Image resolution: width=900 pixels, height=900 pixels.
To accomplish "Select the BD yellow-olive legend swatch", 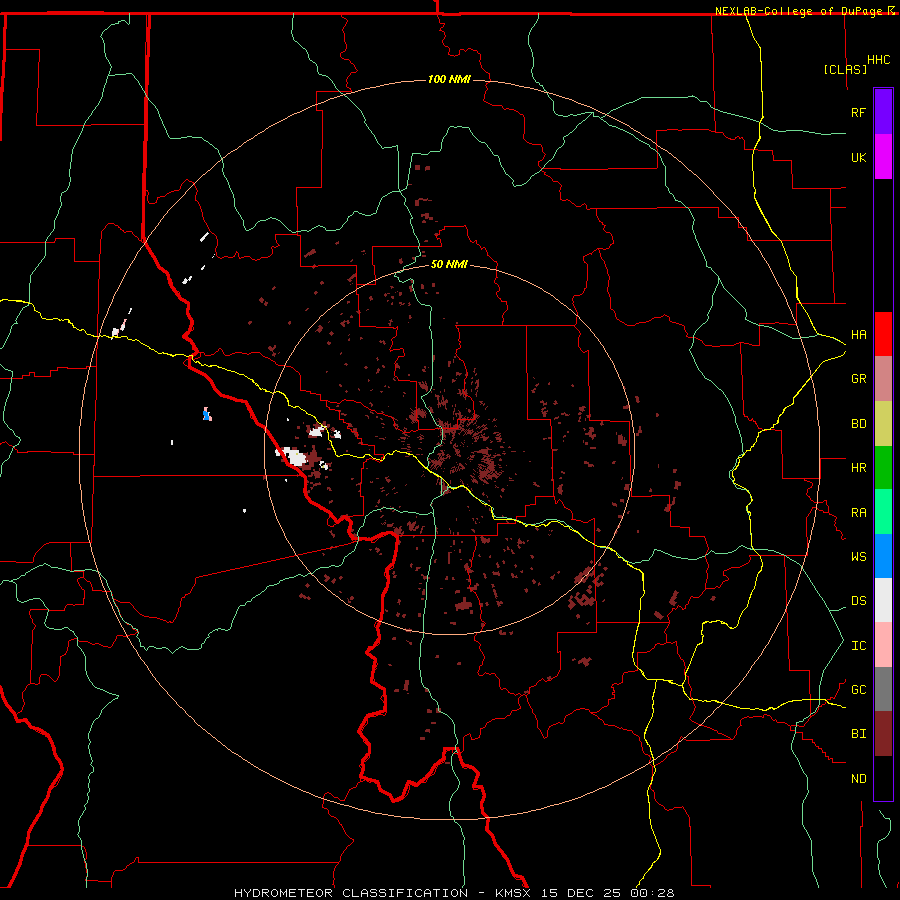I will pos(883,424).
